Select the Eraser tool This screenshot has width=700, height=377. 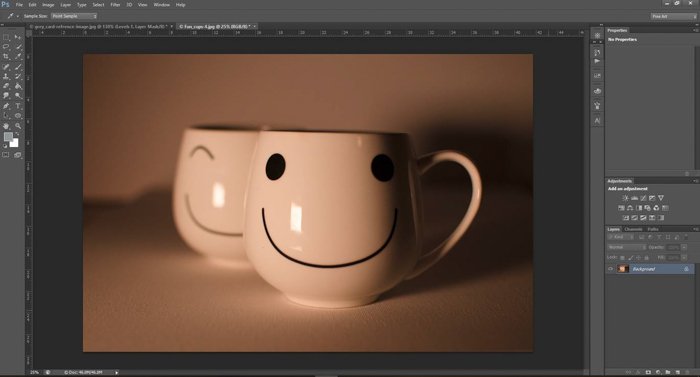(x=6, y=86)
